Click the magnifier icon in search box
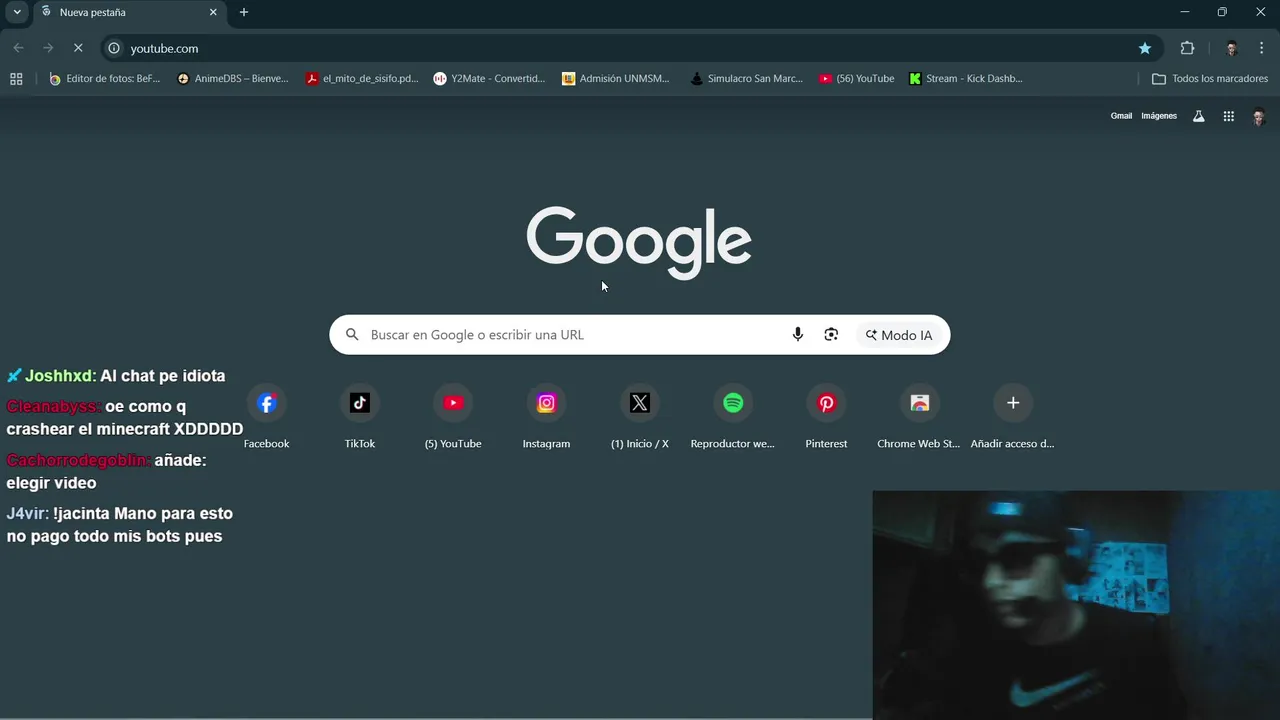The image size is (1280, 720). pyautogui.click(x=352, y=335)
